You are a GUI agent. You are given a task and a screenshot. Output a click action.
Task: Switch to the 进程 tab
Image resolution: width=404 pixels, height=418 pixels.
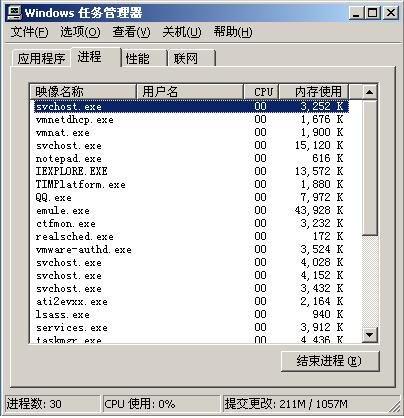coord(96,57)
